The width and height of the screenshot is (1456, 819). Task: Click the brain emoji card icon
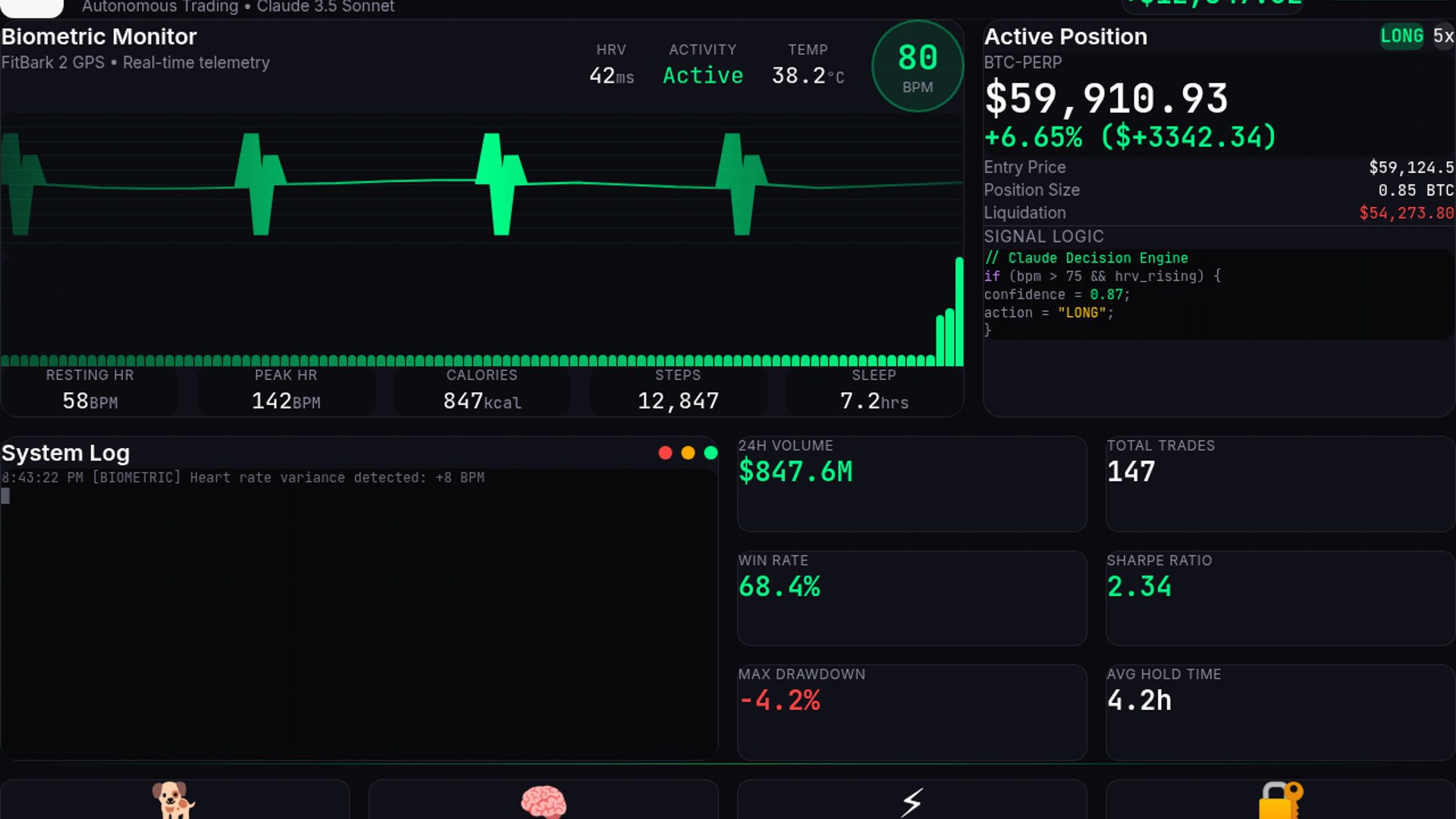tap(543, 802)
